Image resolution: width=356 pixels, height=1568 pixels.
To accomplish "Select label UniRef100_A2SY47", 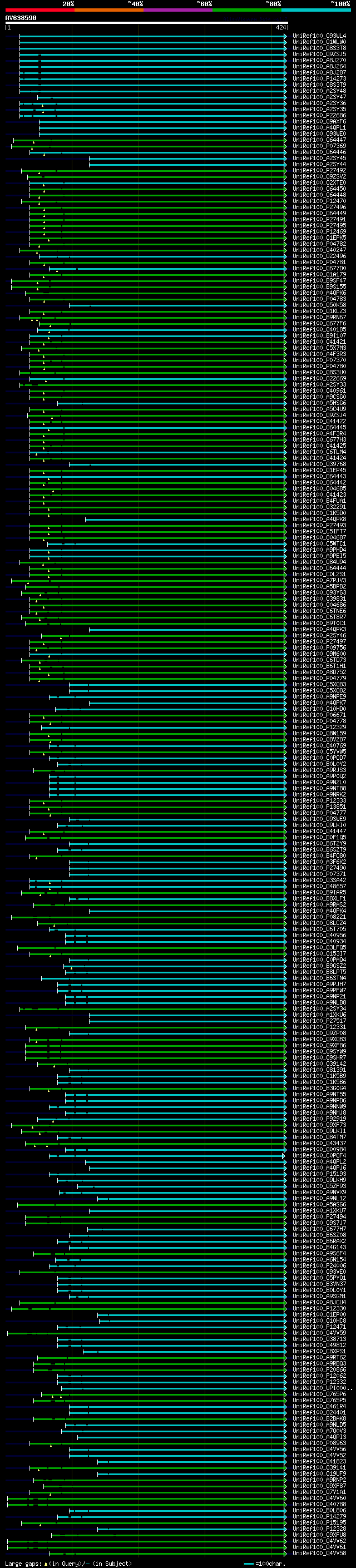I will tap(319, 97).
